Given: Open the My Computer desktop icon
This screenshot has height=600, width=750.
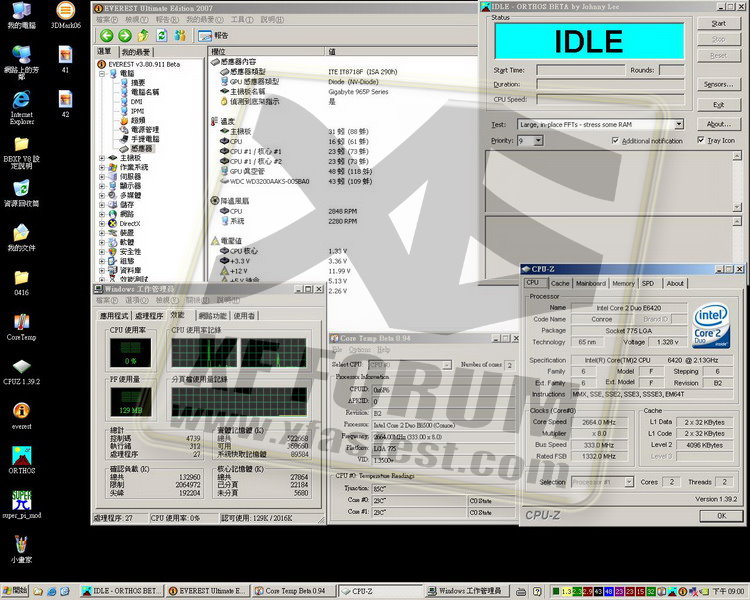Looking at the screenshot, I should 22,15.
